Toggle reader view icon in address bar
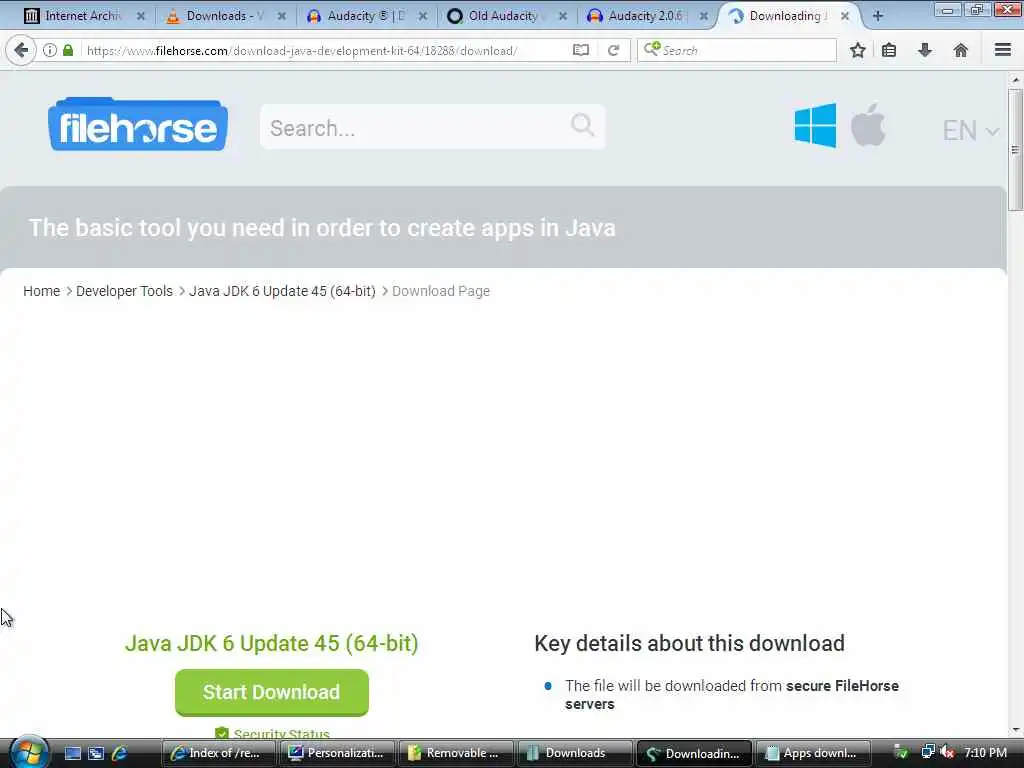 click(581, 50)
